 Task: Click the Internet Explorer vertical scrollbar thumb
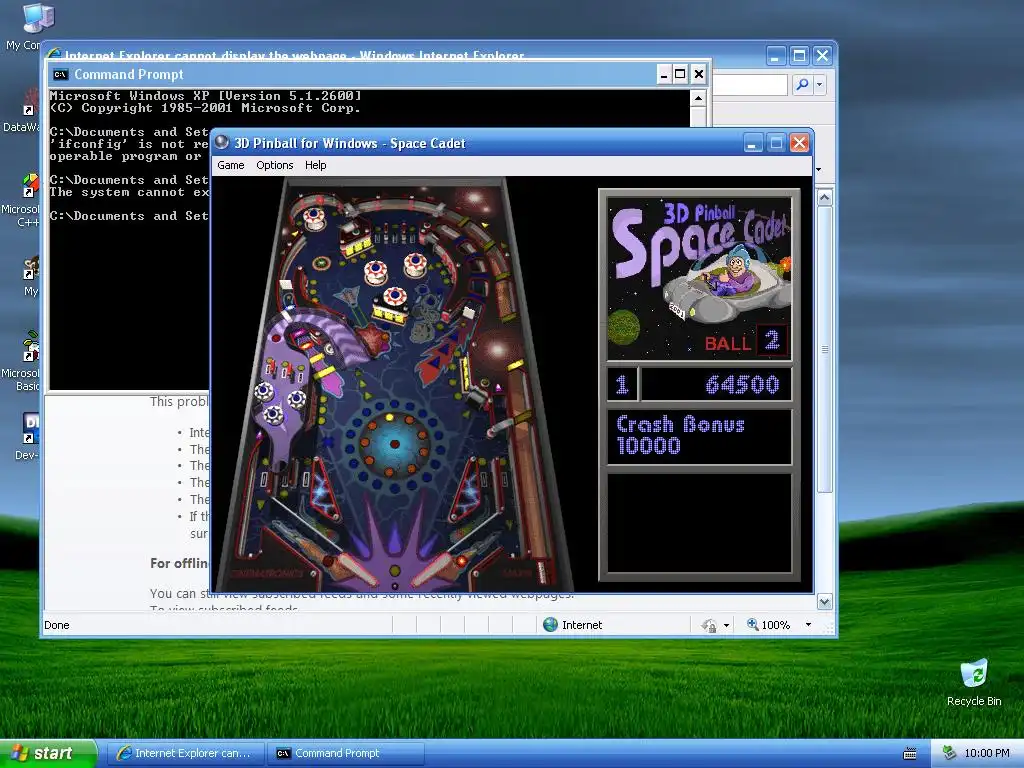coord(825,349)
